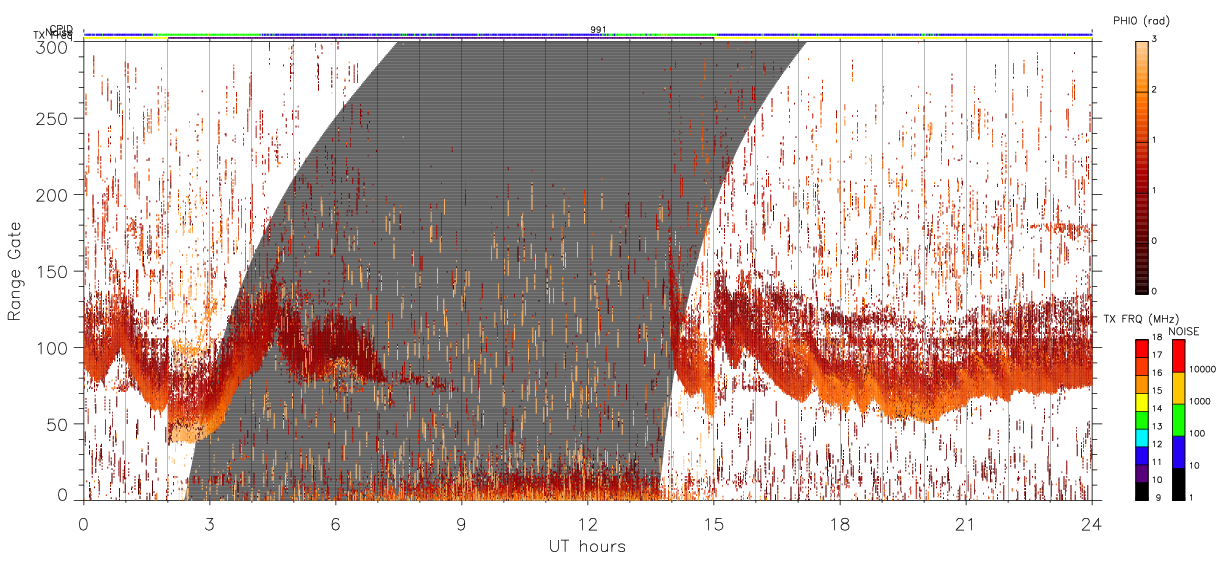Viewport: 1228px width, 567px height.
Task: Click the x-axis tick label '6'
Action: tap(335, 523)
